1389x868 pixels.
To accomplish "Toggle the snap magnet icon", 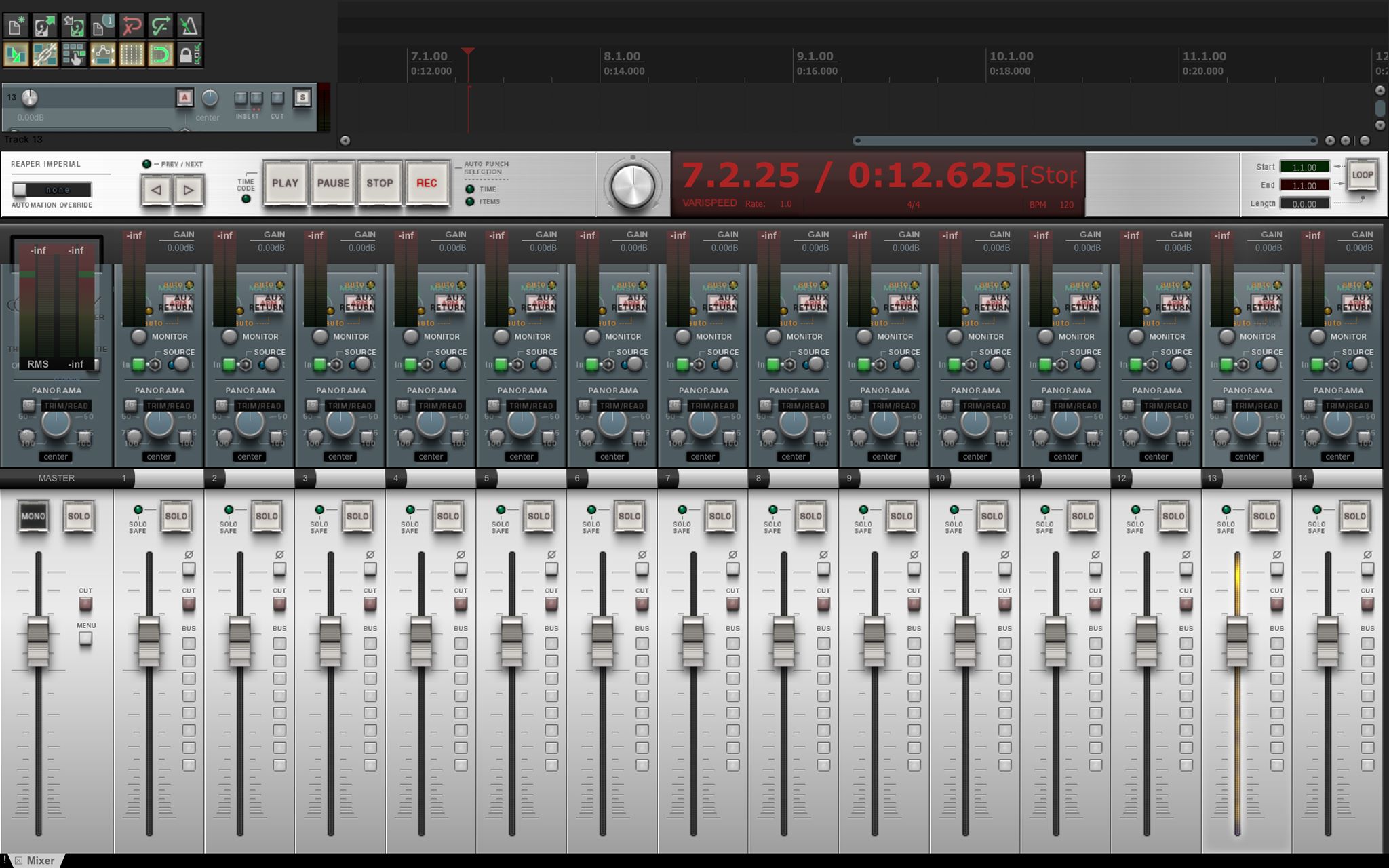I will click(161, 55).
